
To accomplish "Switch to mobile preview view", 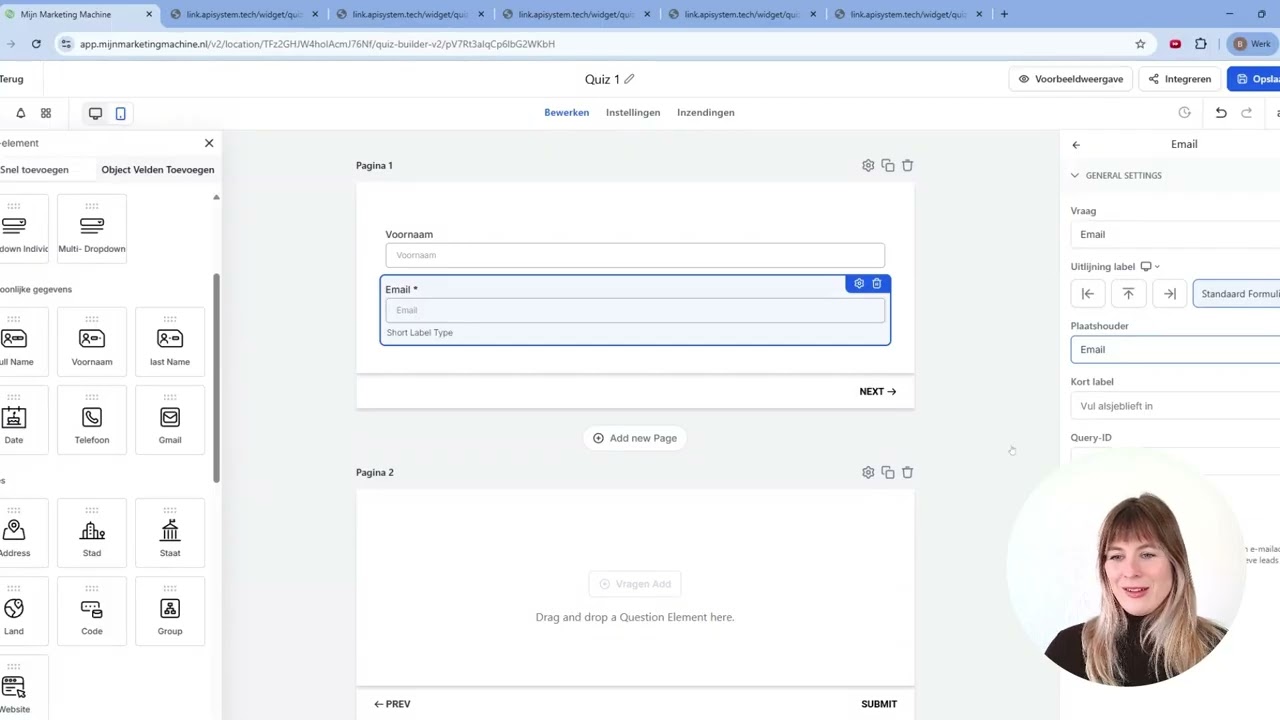I will [x=120, y=113].
